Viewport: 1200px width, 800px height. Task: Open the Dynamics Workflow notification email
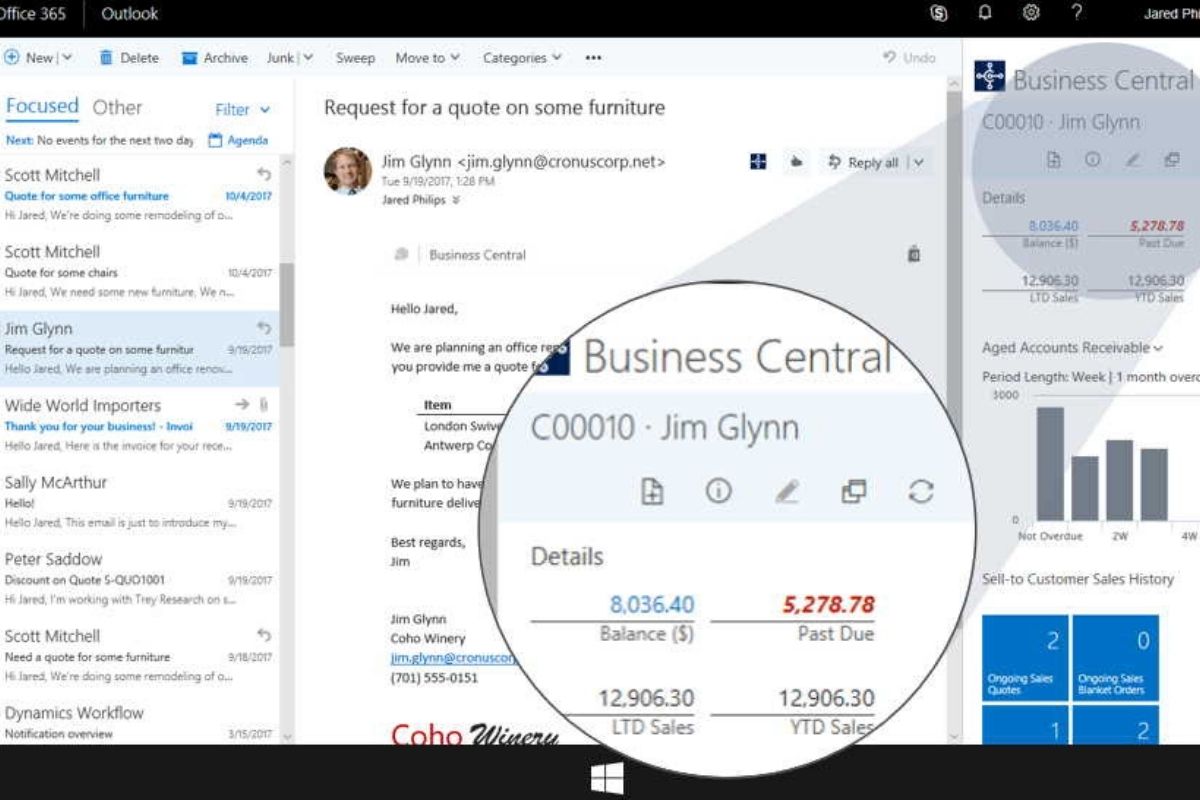click(139, 722)
